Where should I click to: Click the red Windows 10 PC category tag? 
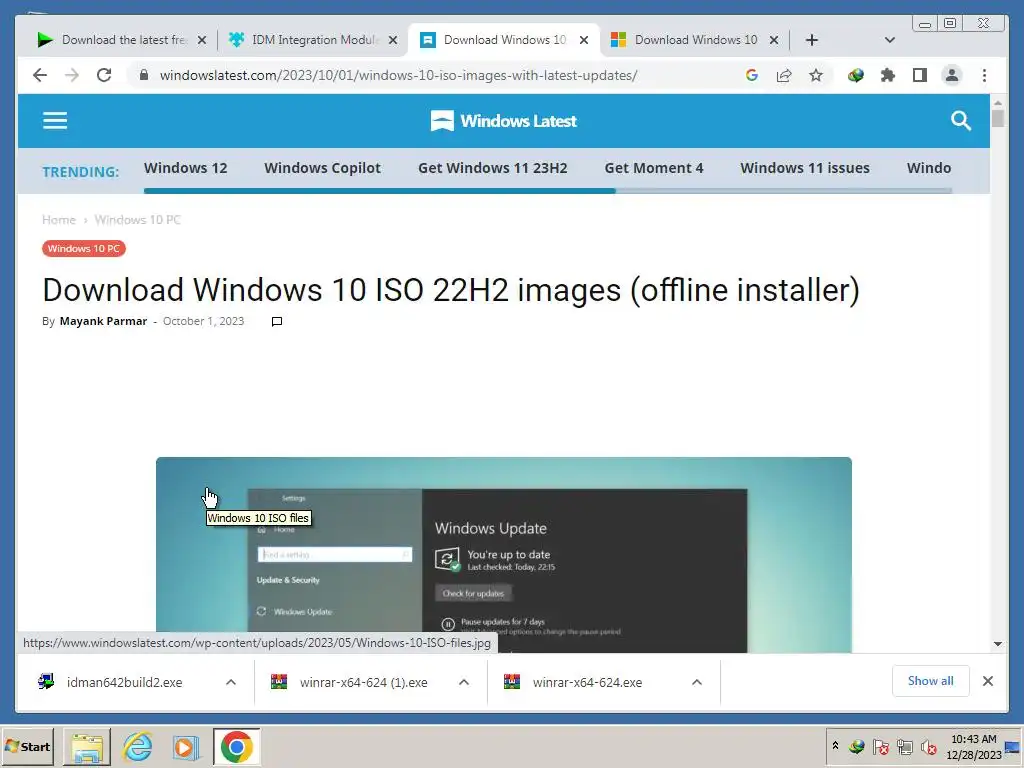point(84,249)
